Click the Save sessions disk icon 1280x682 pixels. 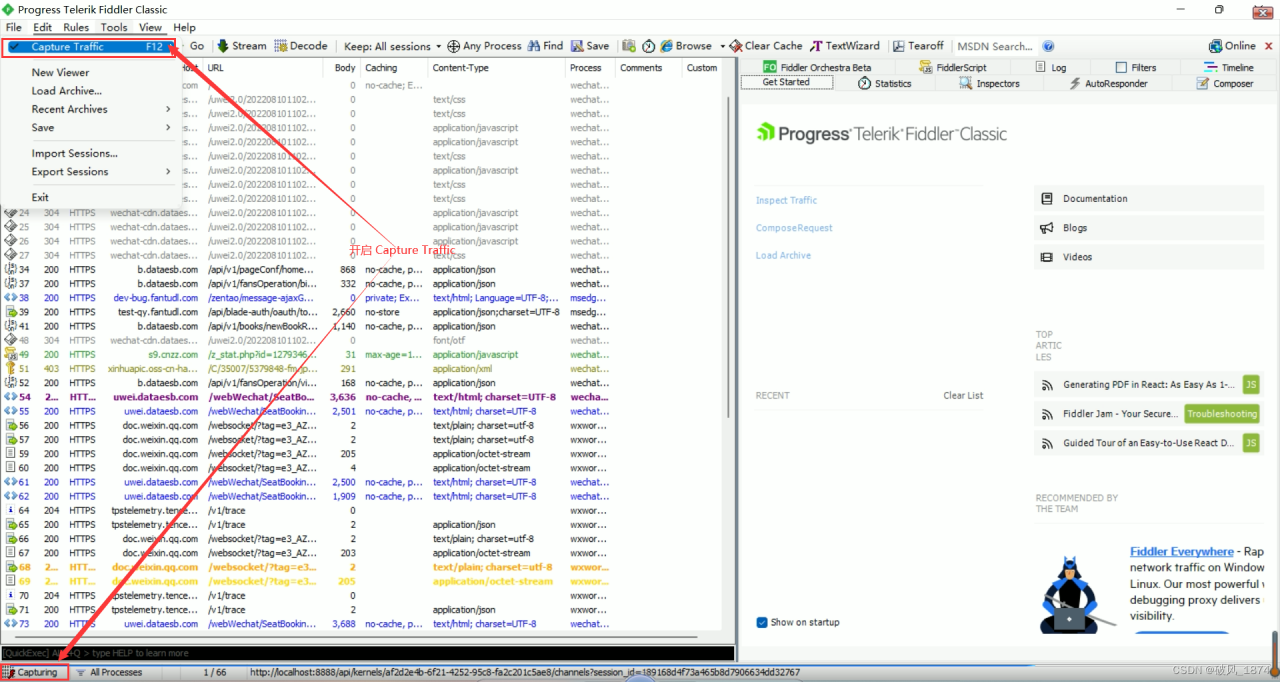coord(577,46)
